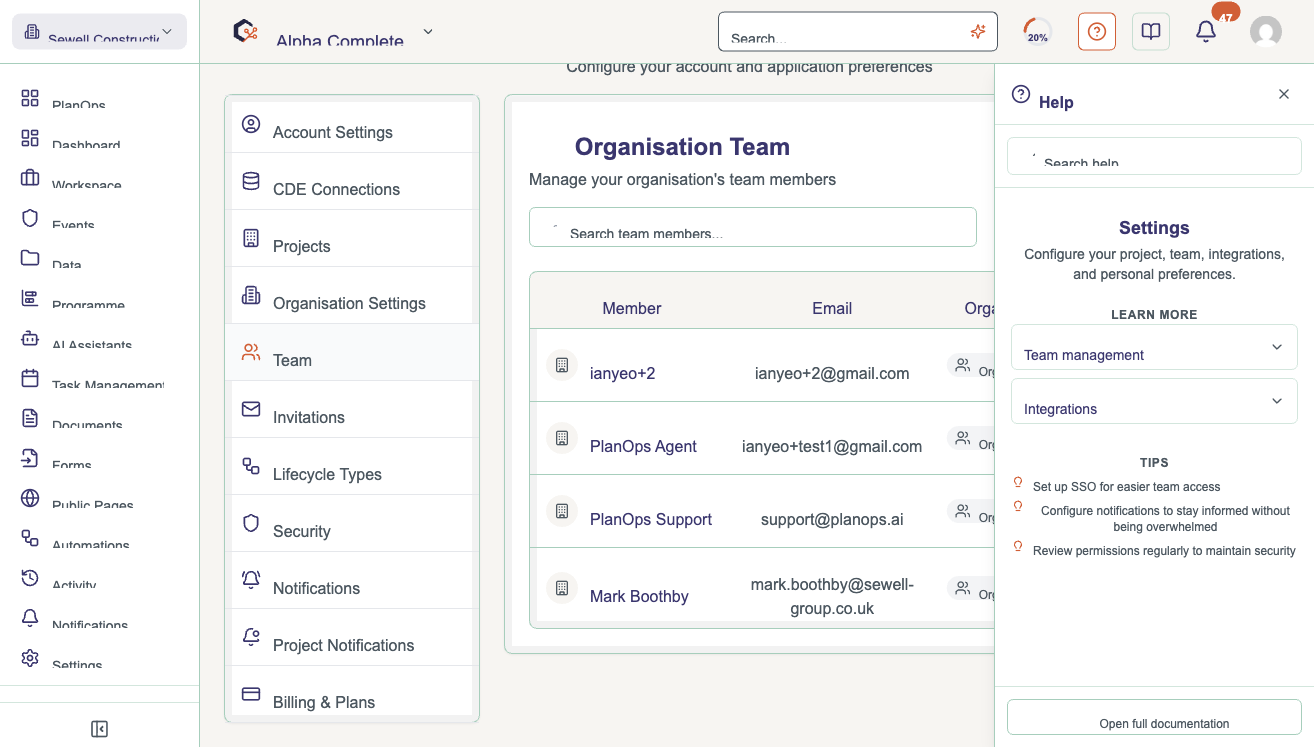Click Mark Boothby's sewell-group email
This screenshot has height=747, width=1314.
832,596
